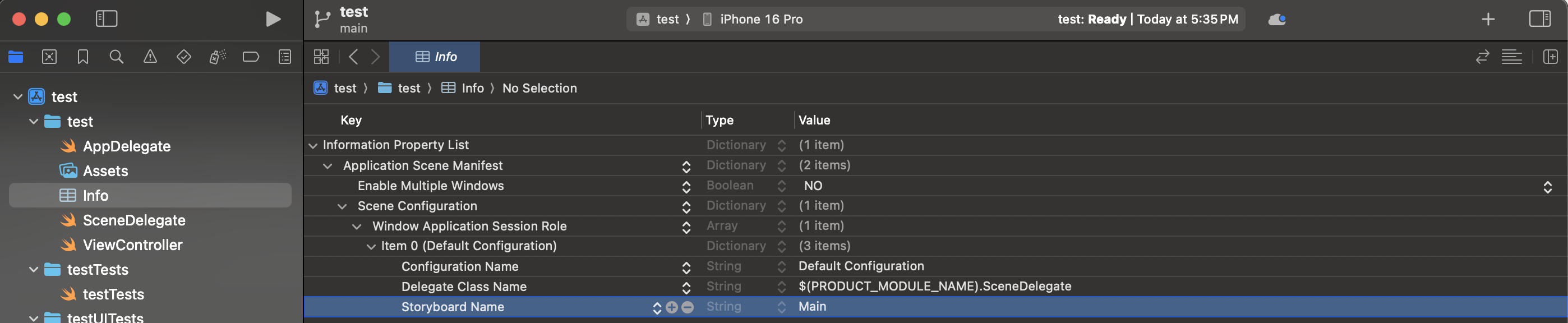The height and width of the screenshot is (323, 1568).
Task: Toggle the left navigator sidebar
Action: tap(107, 19)
